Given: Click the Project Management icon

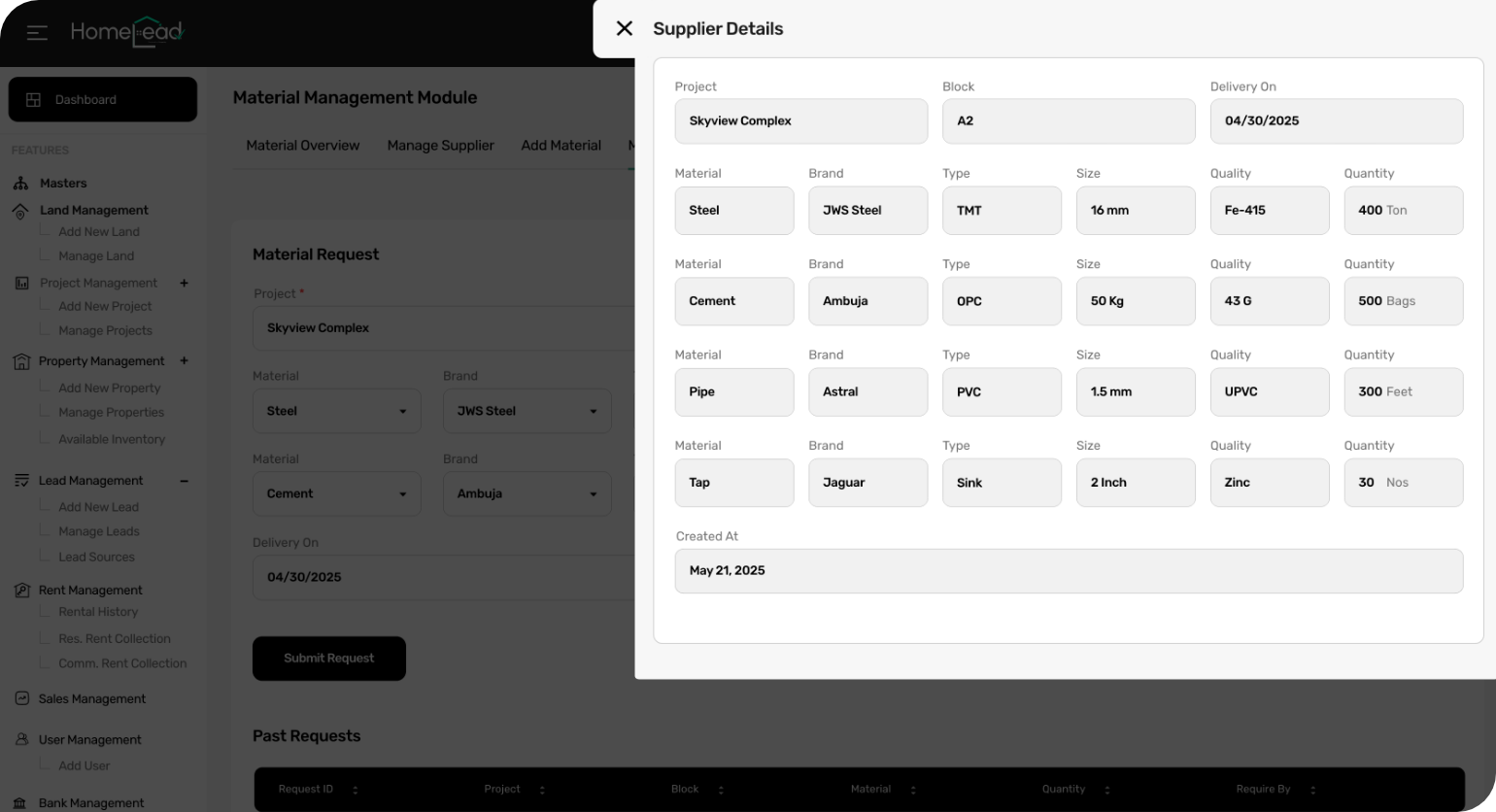Looking at the screenshot, I should coord(21,283).
